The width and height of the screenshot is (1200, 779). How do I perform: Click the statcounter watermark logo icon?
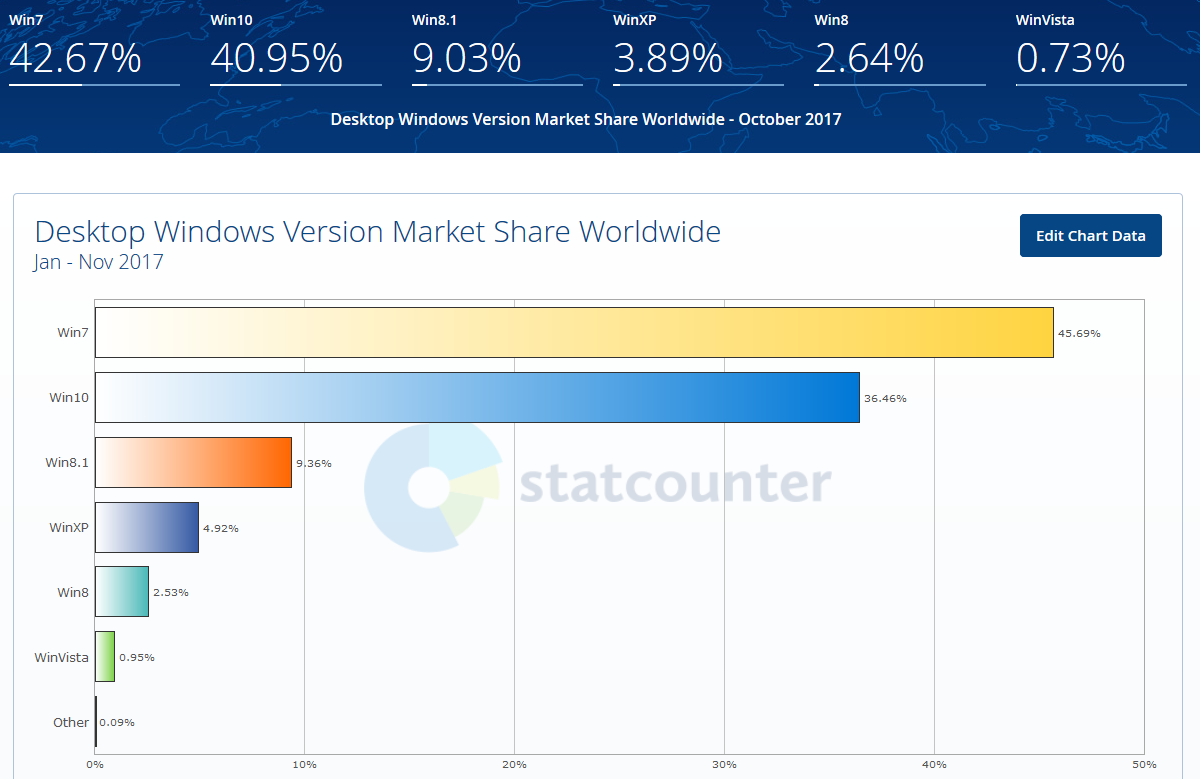pos(432,486)
